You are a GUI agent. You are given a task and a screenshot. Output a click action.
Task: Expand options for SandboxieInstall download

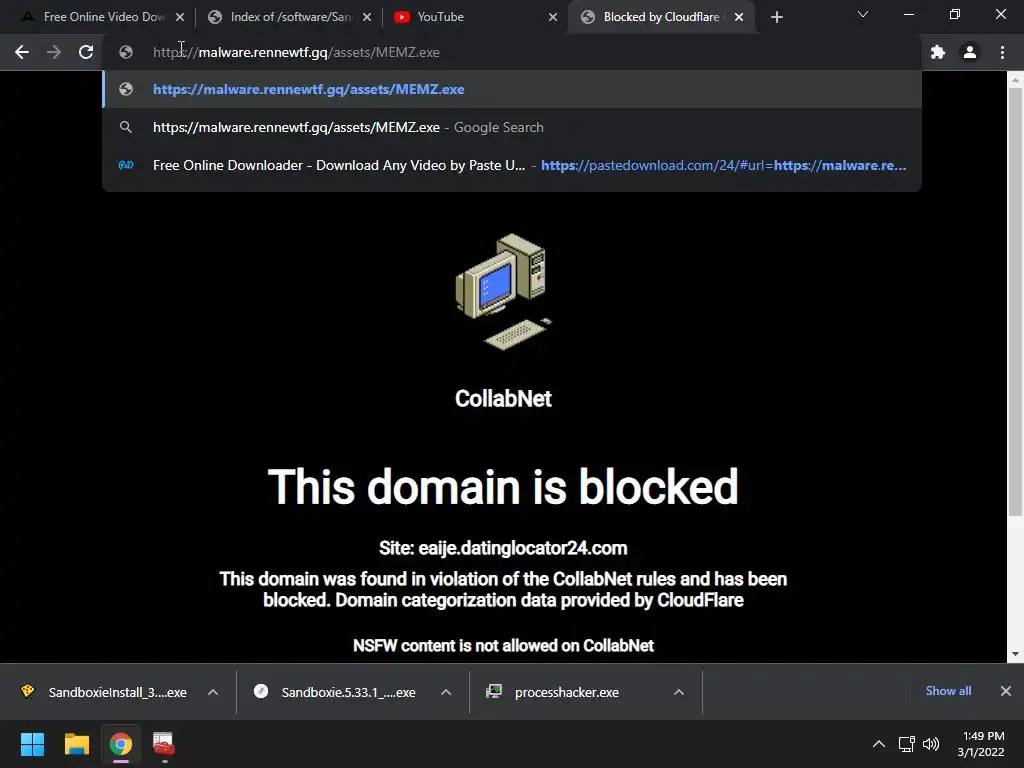(x=213, y=692)
